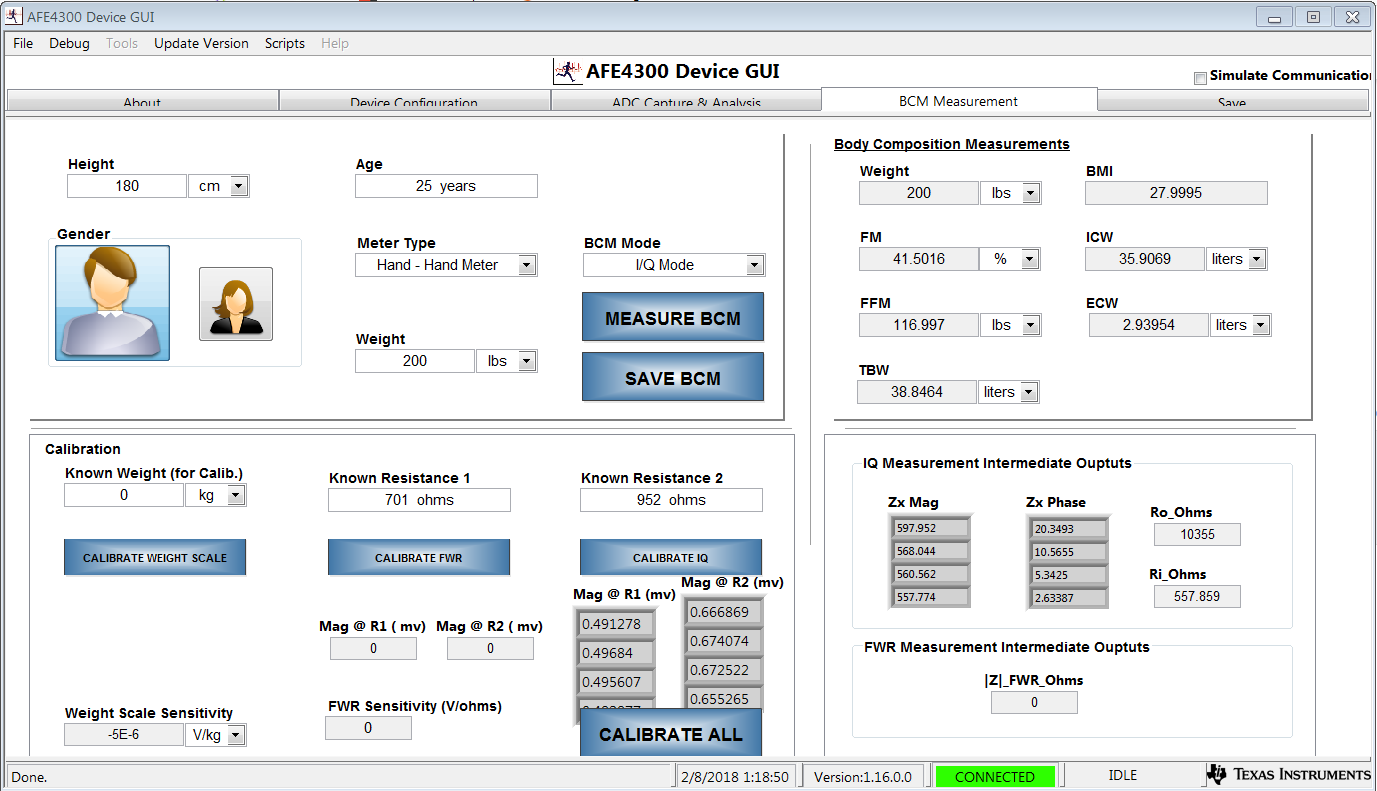Click the Known Weight calibration field
1377x791 pixels.
tap(124, 495)
